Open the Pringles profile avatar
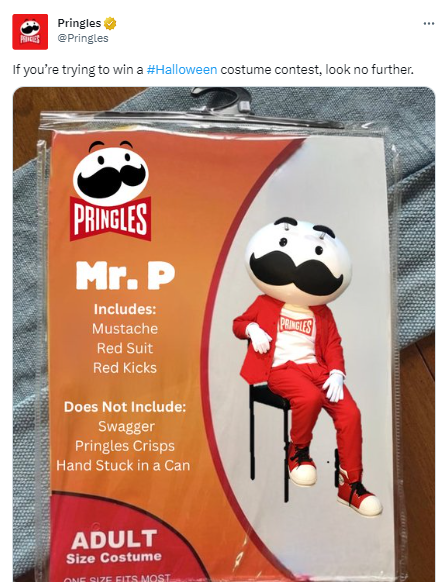The width and height of the screenshot is (446, 582). point(30,32)
